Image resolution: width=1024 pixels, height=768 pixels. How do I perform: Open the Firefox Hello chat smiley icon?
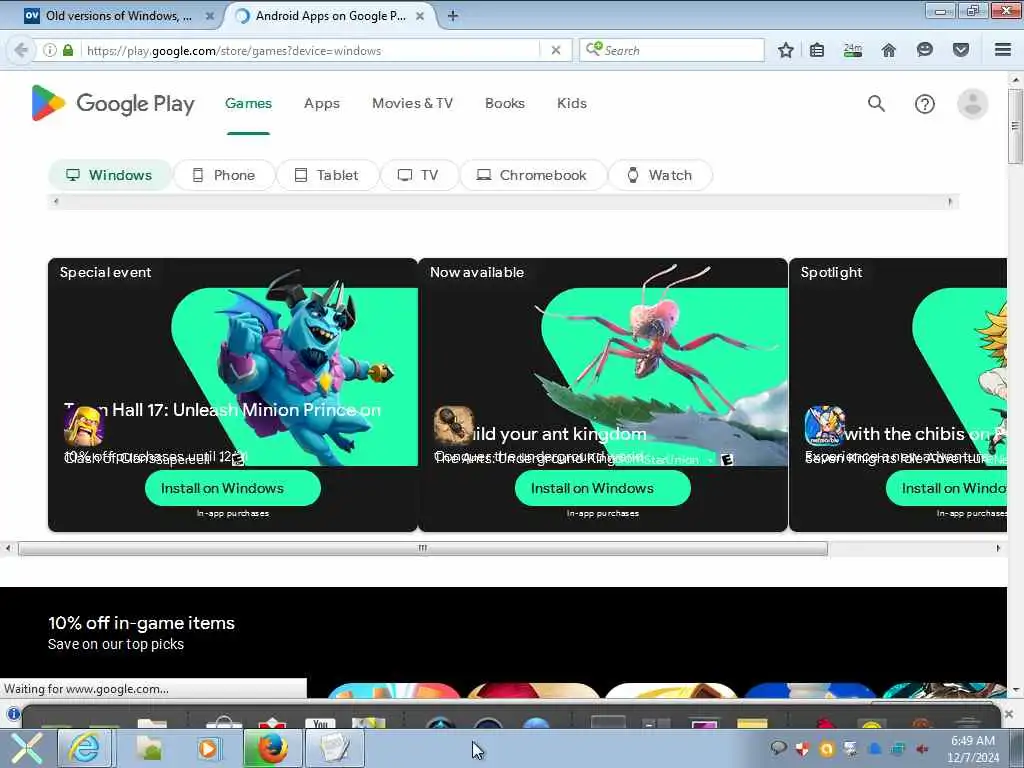tap(925, 50)
